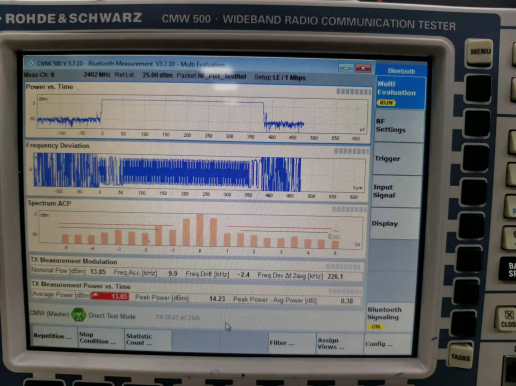Minimize the Bluetooth Measurement window
This screenshot has width=516, height=386.
[346, 68]
